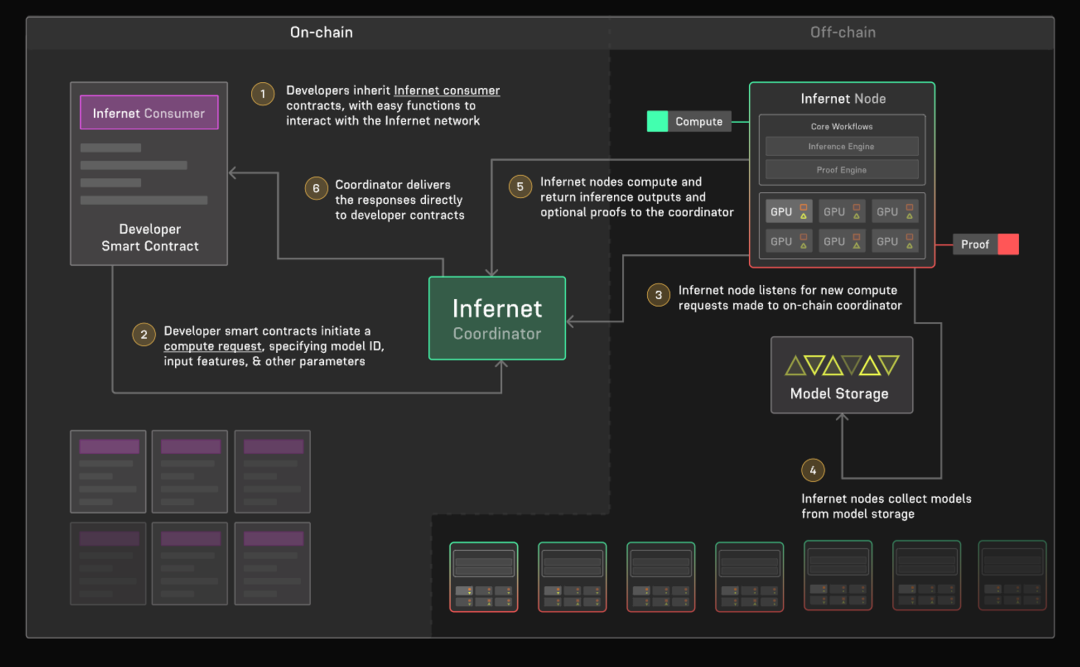Viewport: 1080px width, 667px height.
Task: Toggle the Proof Engine module
Action: [841, 169]
